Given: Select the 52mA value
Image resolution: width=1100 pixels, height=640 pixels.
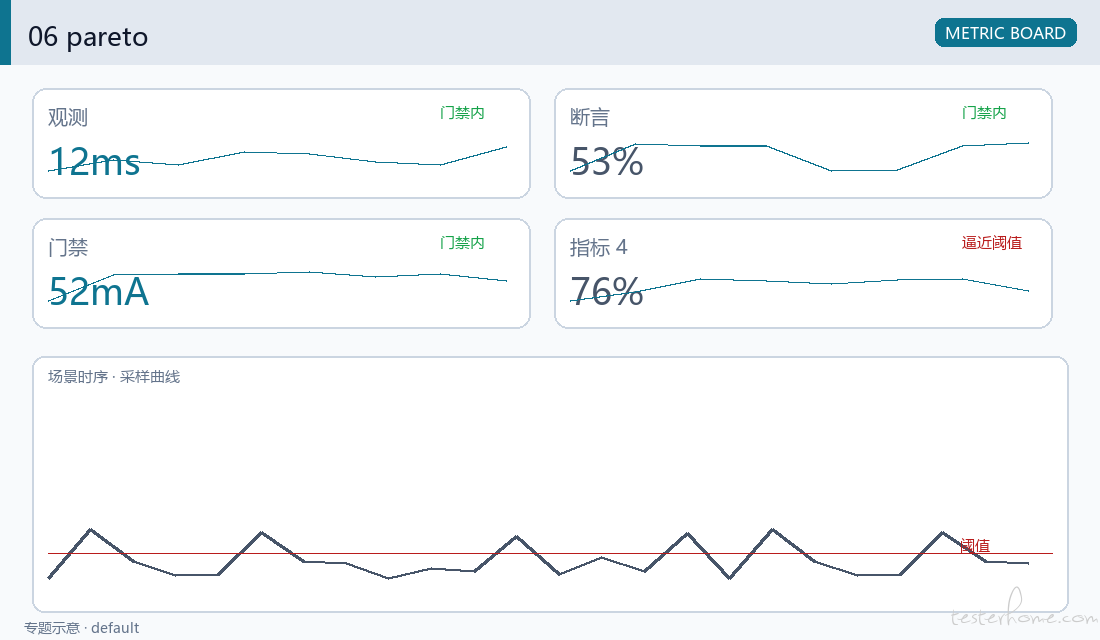Looking at the screenshot, I should pyautogui.click(x=99, y=292).
